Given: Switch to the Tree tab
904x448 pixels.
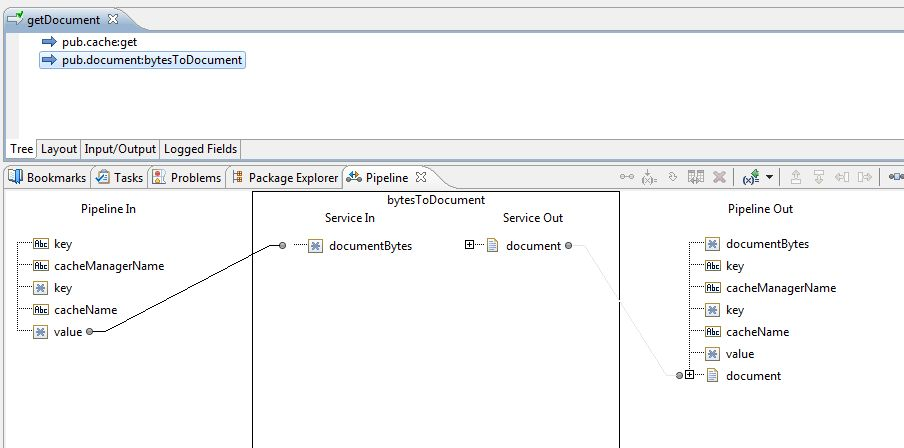Looking at the screenshot, I should (x=22, y=149).
